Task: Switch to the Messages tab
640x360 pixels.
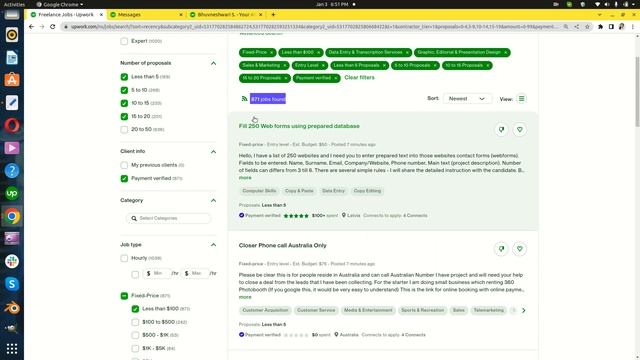Action: coord(145,15)
